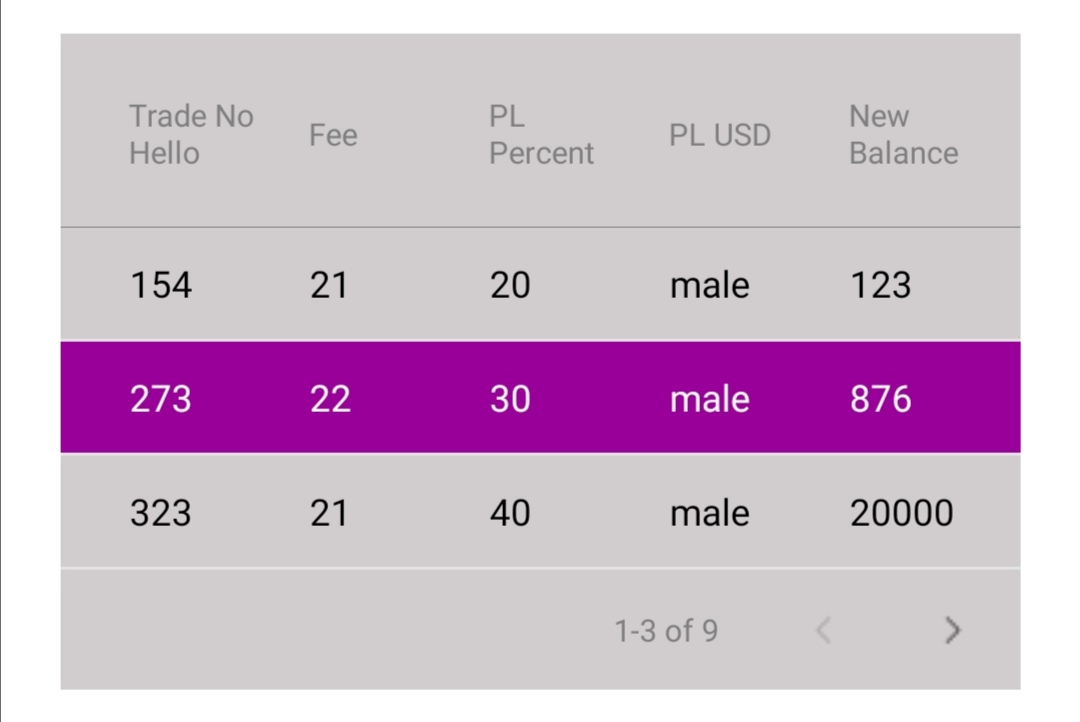
Task: Sort by Fee column header
Action: coord(333,135)
